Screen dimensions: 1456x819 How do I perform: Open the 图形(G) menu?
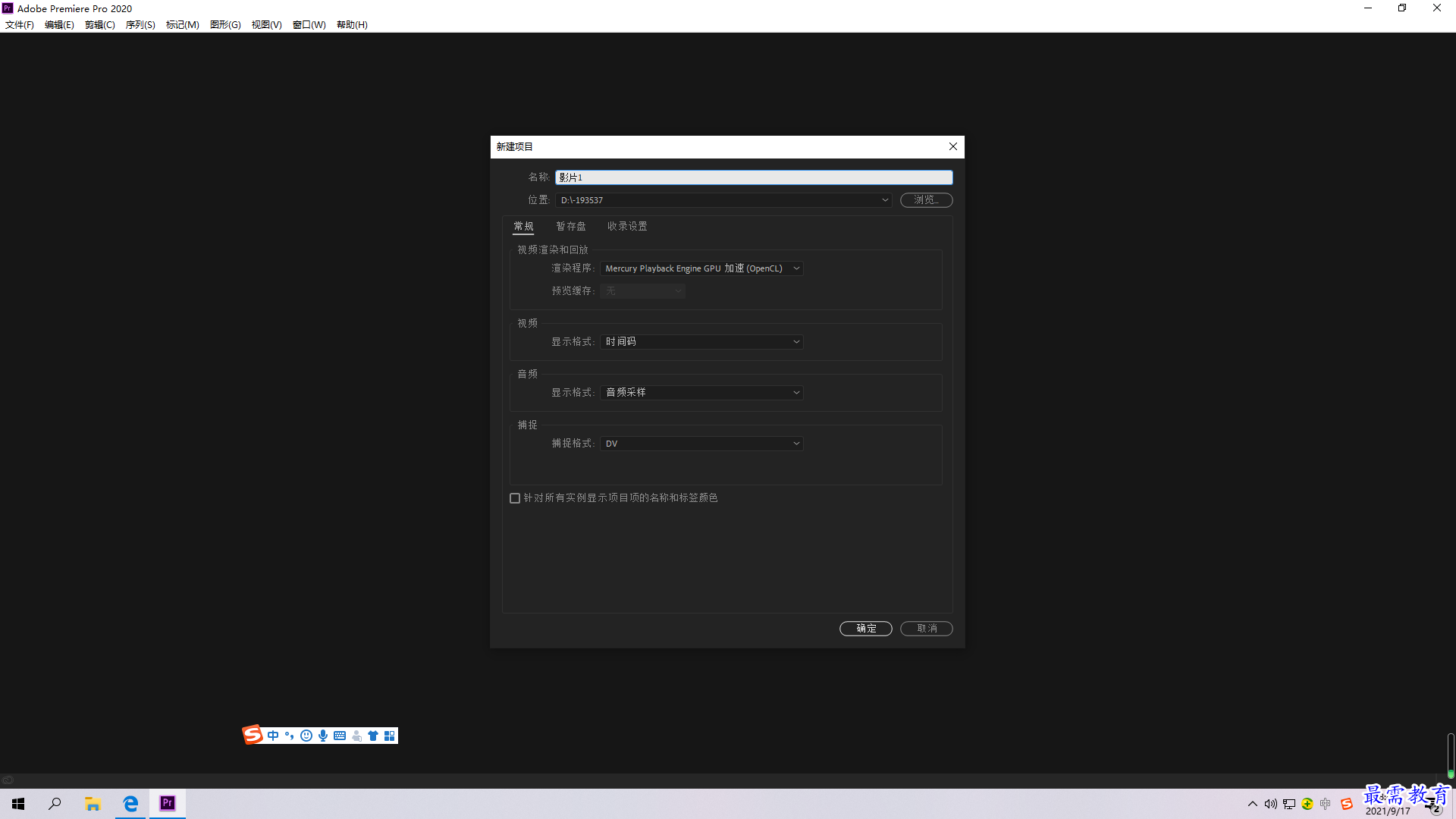(x=225, y=25)
